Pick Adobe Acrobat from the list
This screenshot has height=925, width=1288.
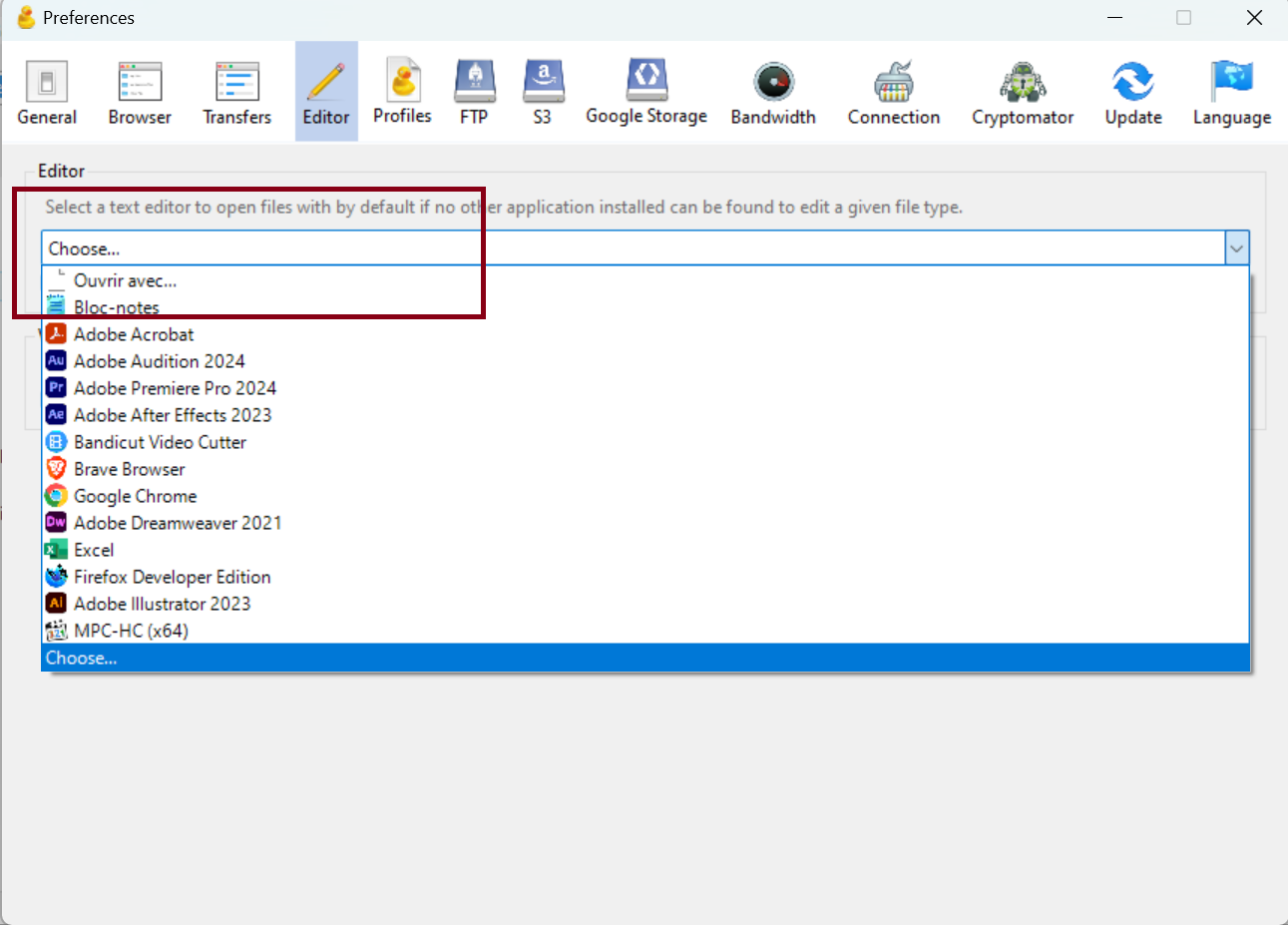tap(645, 334)
